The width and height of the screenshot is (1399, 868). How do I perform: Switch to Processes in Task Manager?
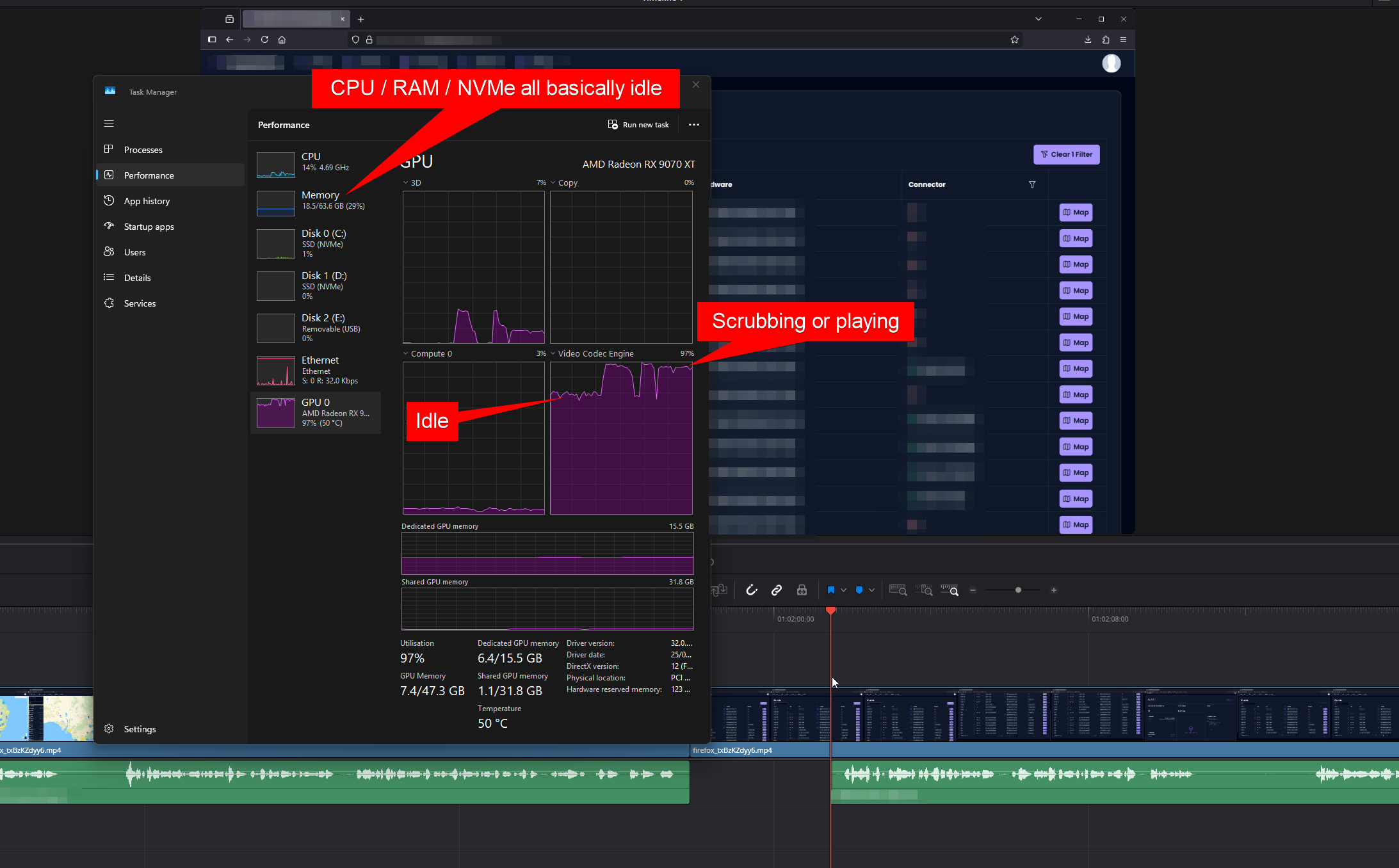[x=170, y=150]
